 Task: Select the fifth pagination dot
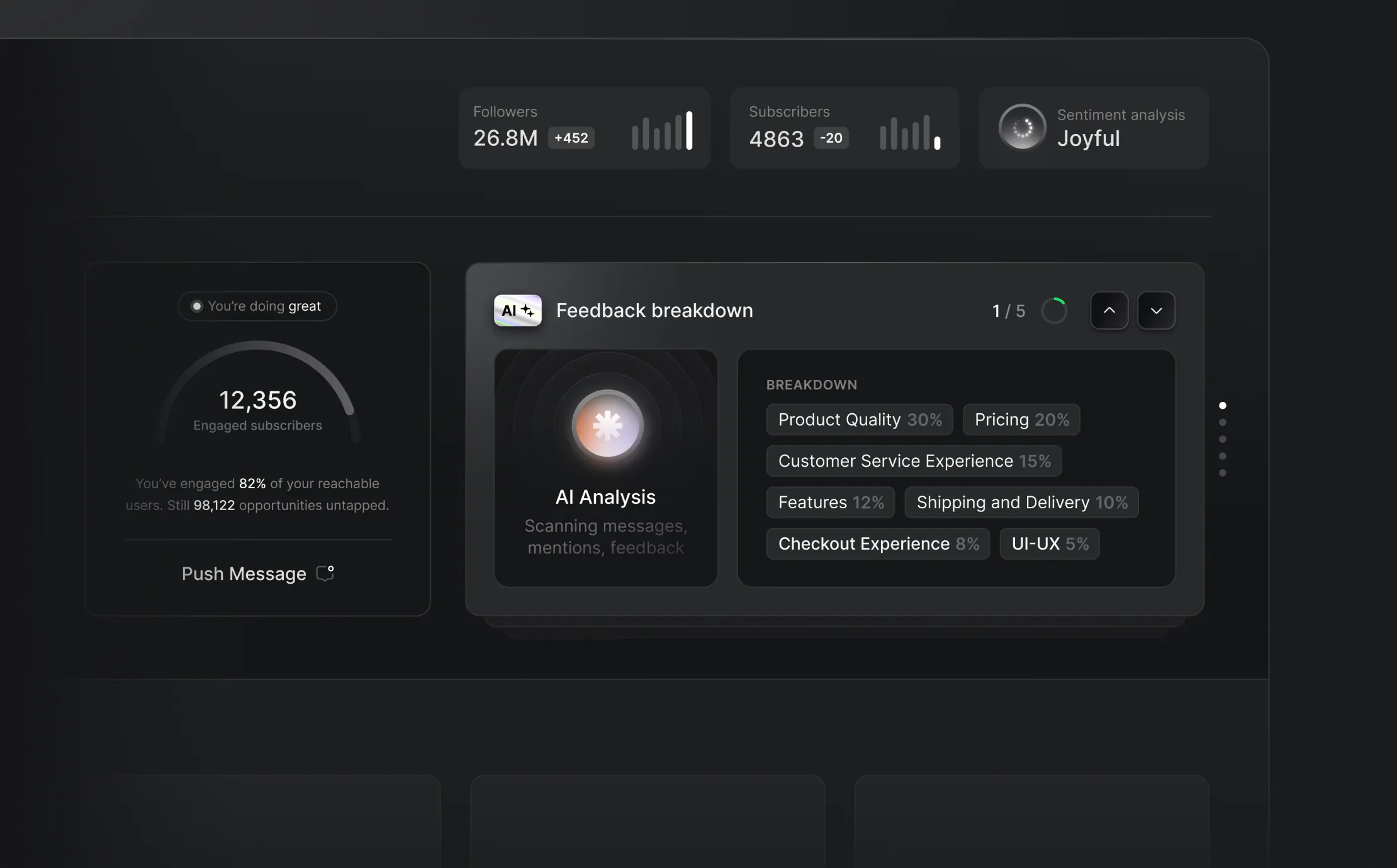point(1223,473)
